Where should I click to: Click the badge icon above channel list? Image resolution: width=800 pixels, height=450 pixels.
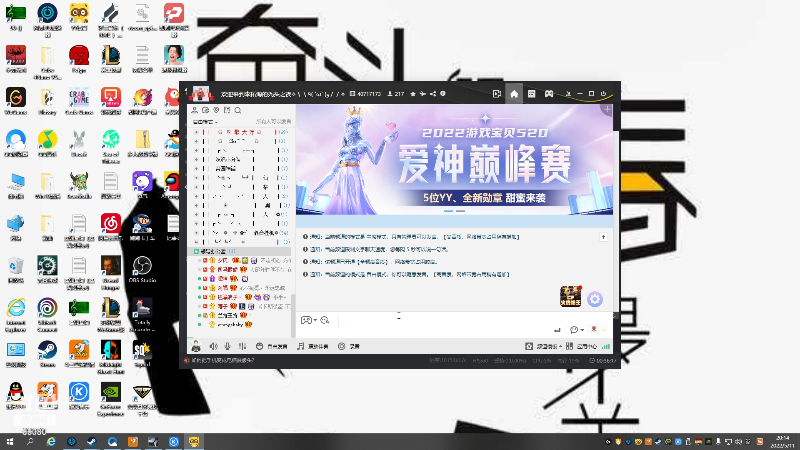216,110
